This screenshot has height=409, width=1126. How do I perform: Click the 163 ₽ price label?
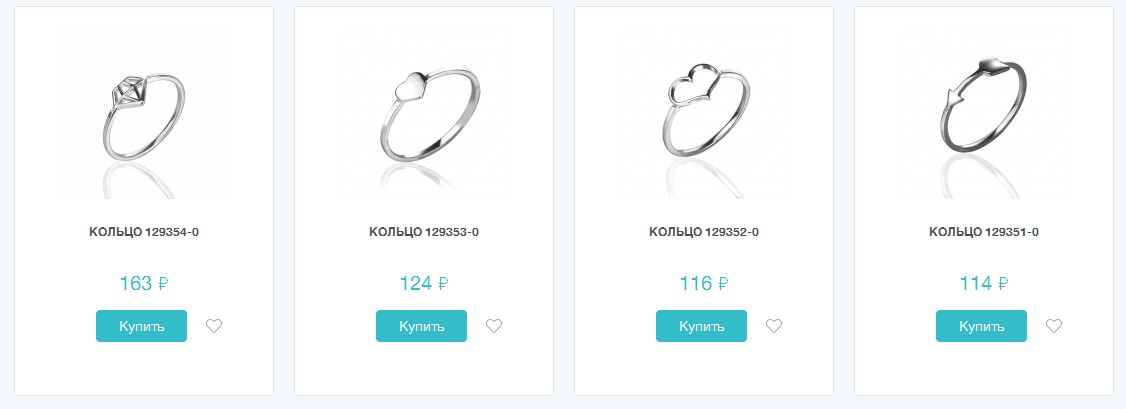[x=144, y=283]
